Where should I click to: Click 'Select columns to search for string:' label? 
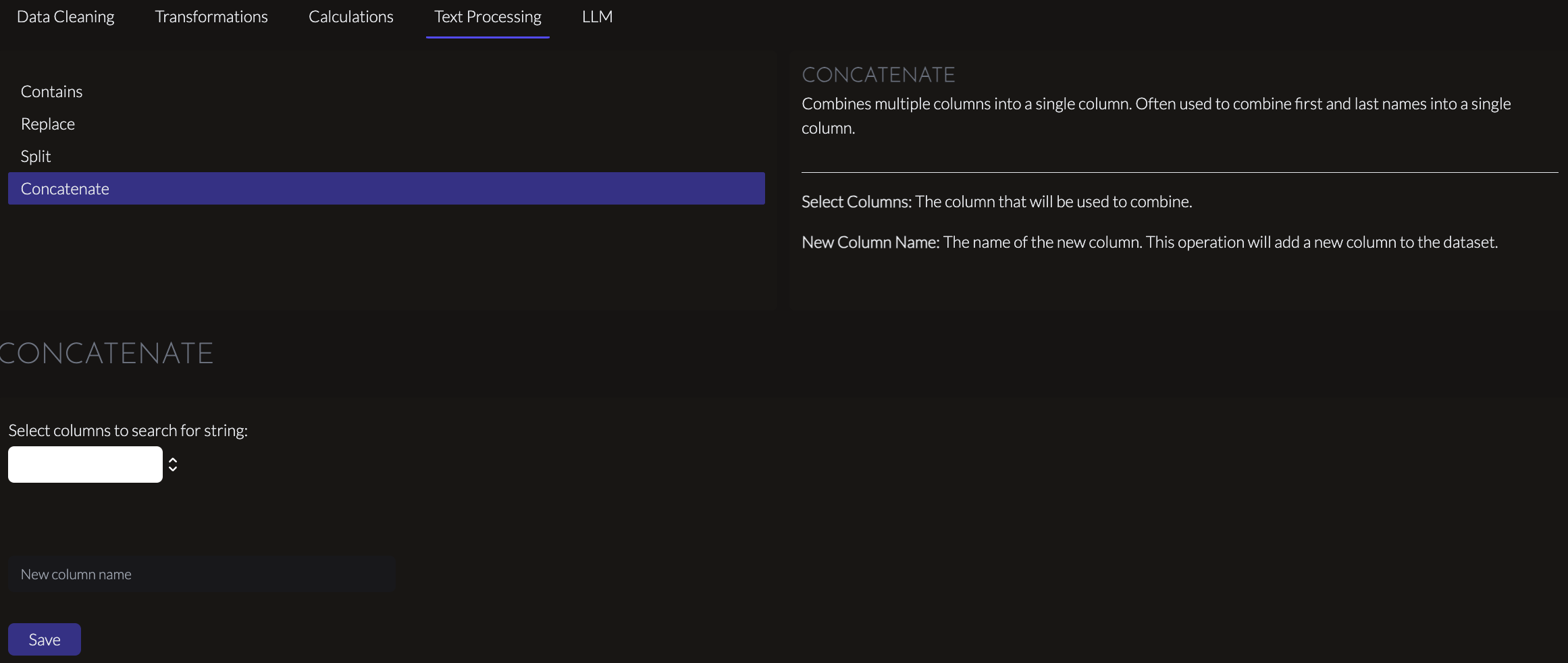(128, 431)
